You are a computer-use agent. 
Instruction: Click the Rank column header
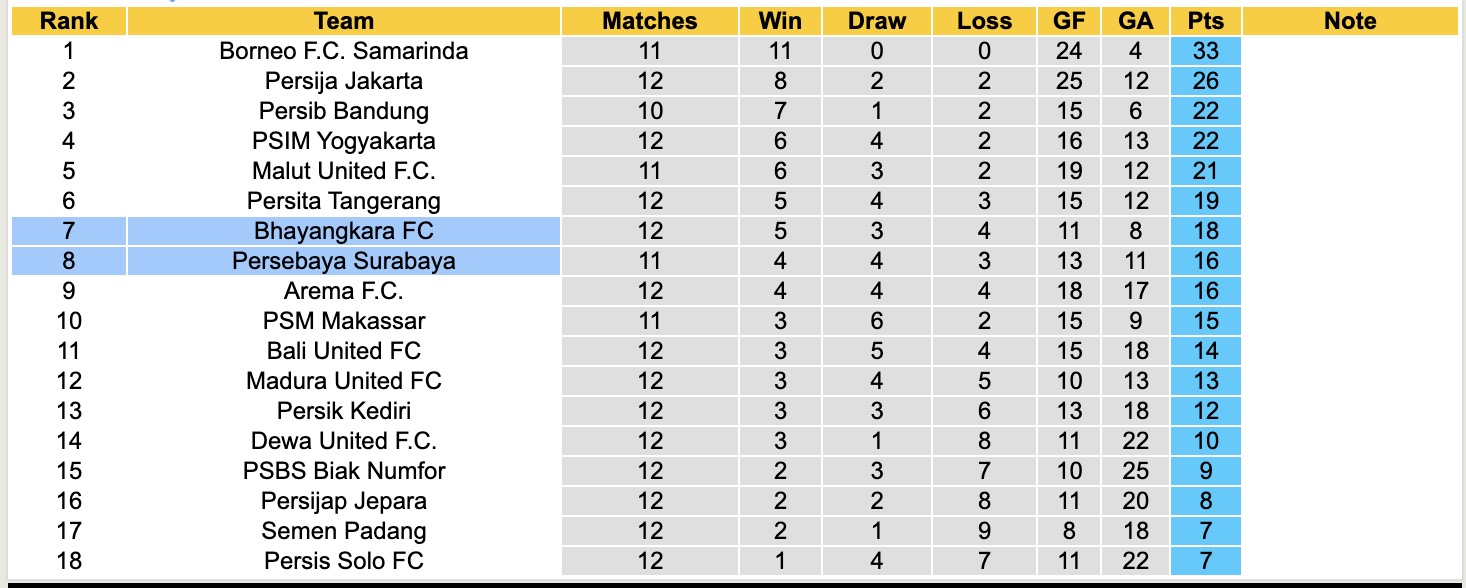coord(68,21)
